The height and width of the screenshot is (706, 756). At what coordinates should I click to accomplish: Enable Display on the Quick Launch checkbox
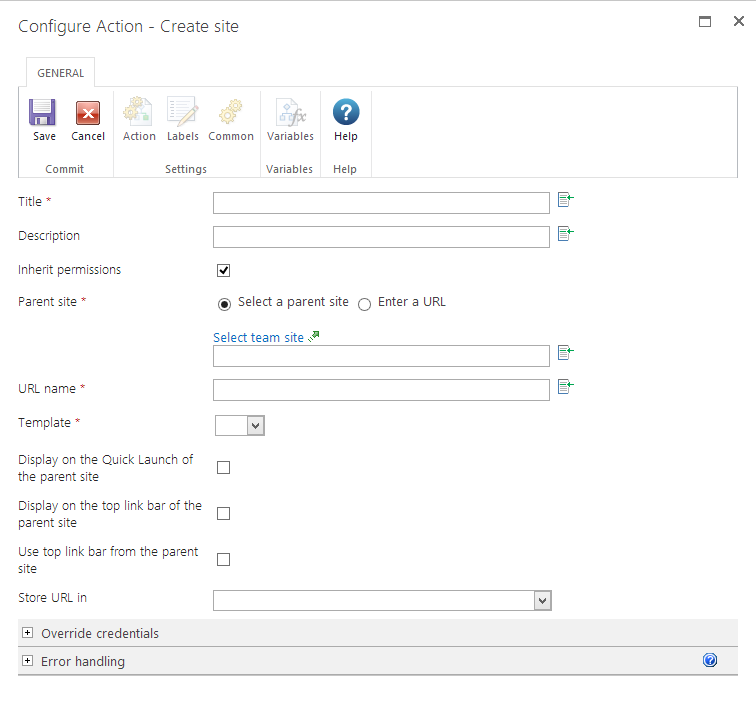click(x=224, y=467)
